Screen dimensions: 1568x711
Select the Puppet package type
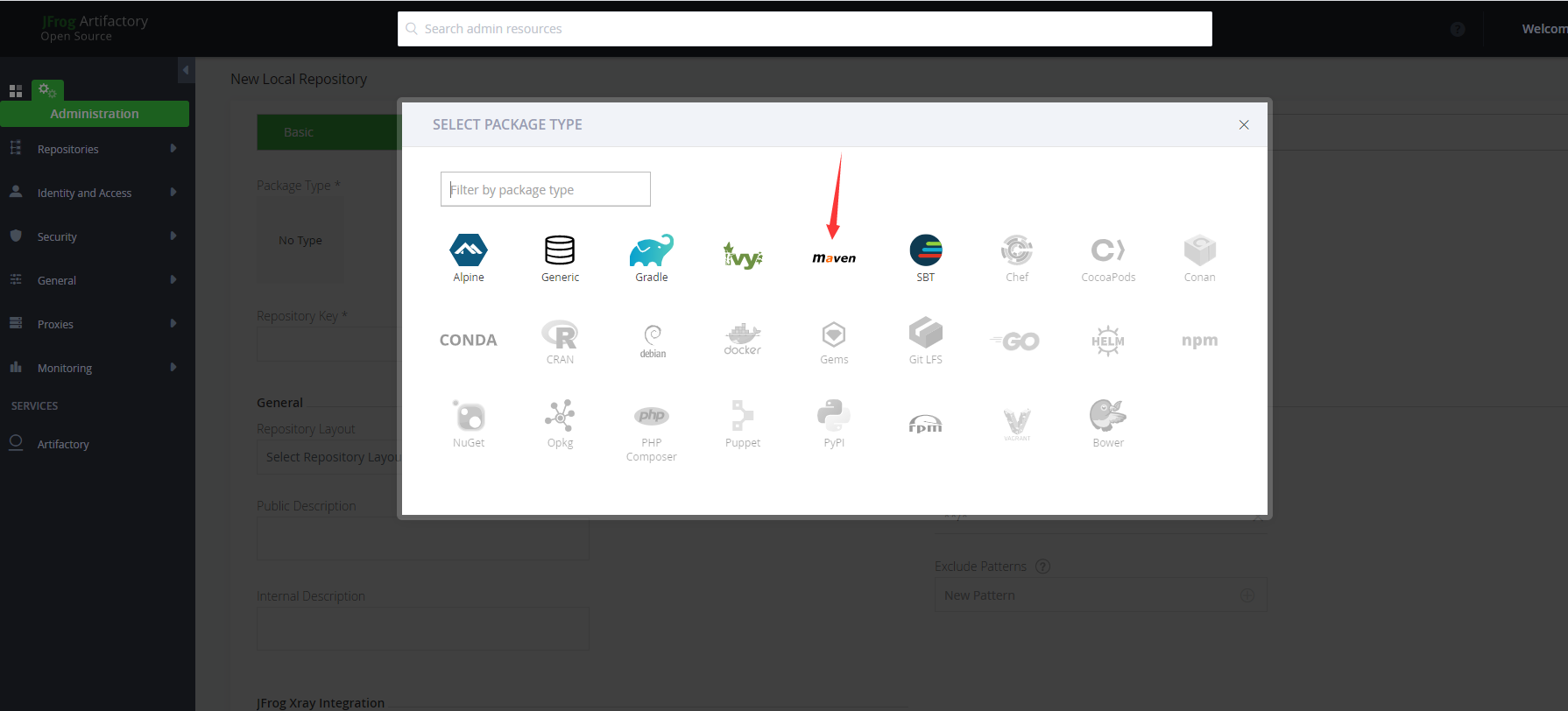743,424
